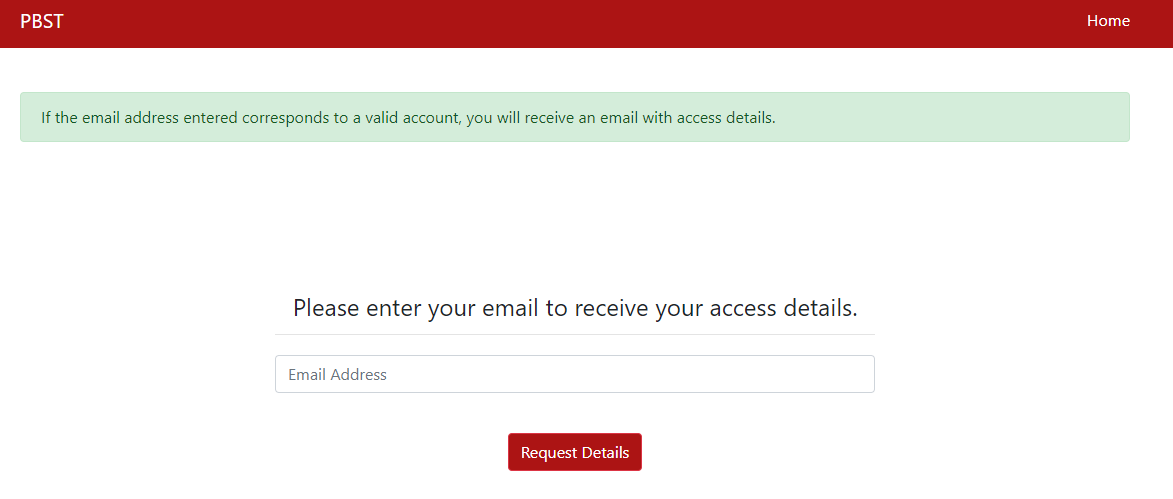Click the 'Email Address' placeholder text
The height and width of the screenshot is (499, 1173).
click(x=337, y=375)
